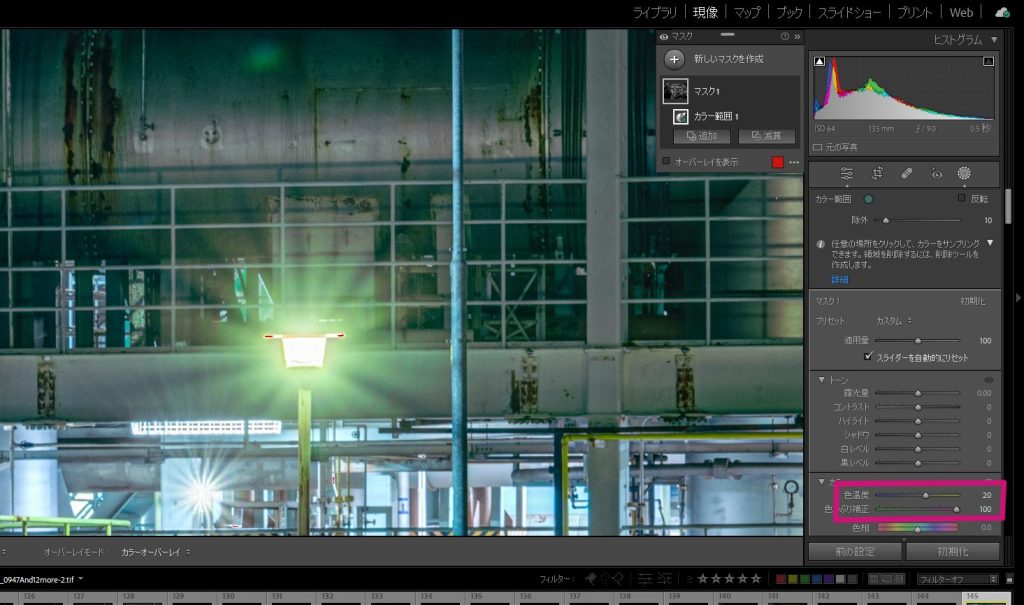Select the Crop overlay tool icon
The height and width of the screenshot is (605, 1024).
pyautogui.click(x=877, y=174)
